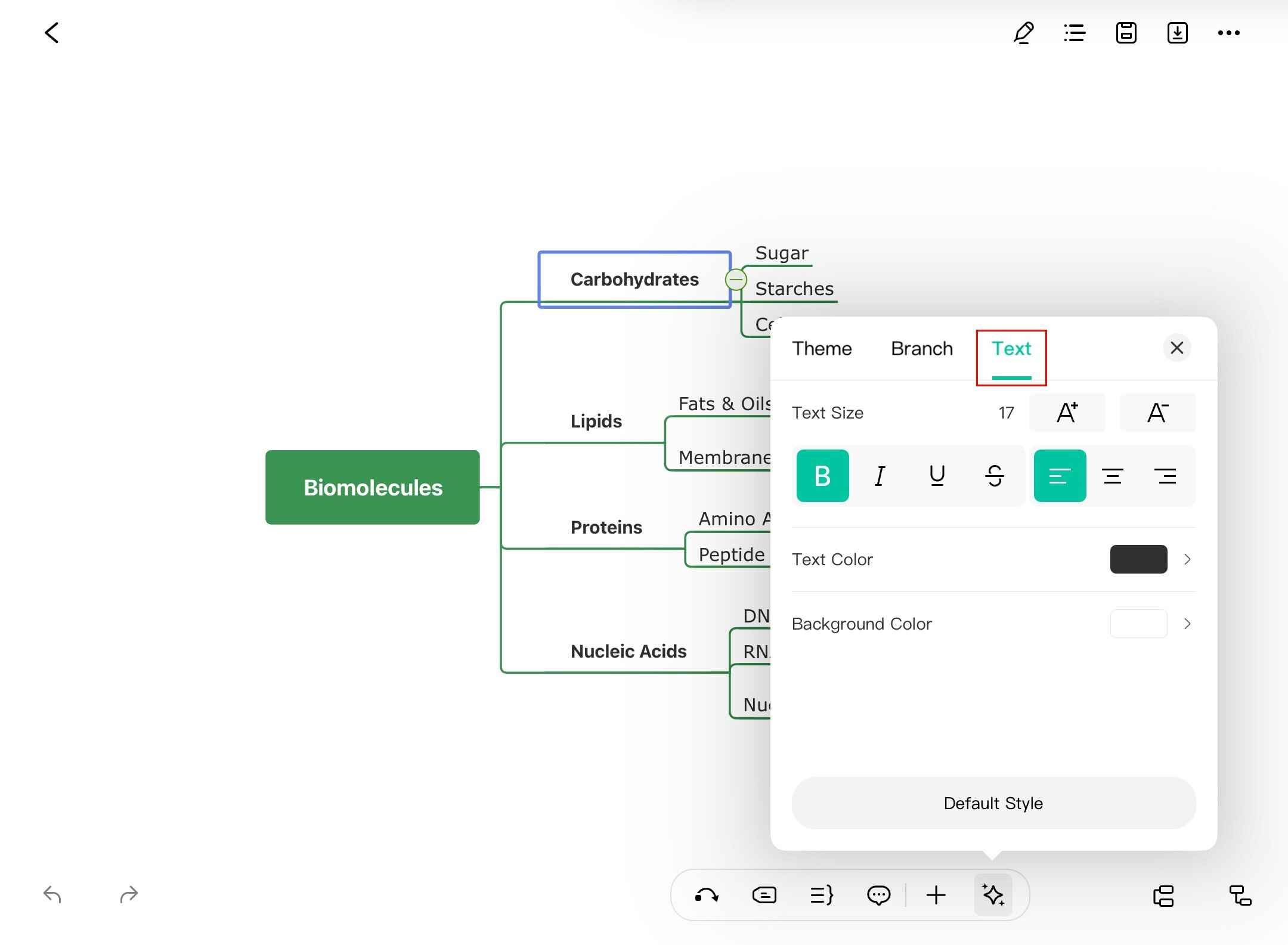Open the outline list view icon
Image resolution: width=1288 pixels, height=945 pixels.
[x=1075, y=33]
